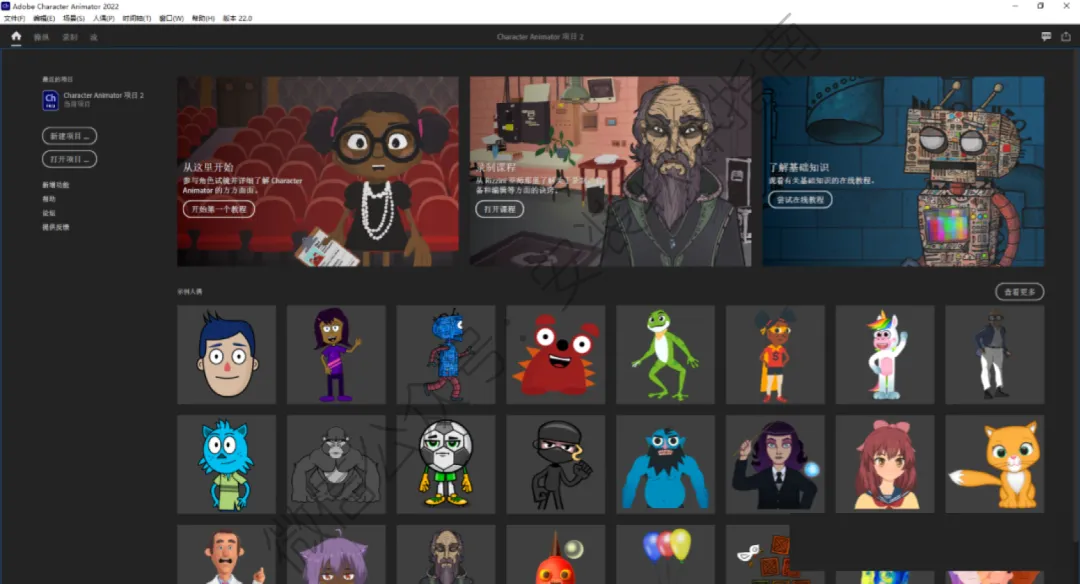The height and width of the screenshot is (584, 1080).
Task: Select the soccer ball character puppet
Action: tap(446, 464)
